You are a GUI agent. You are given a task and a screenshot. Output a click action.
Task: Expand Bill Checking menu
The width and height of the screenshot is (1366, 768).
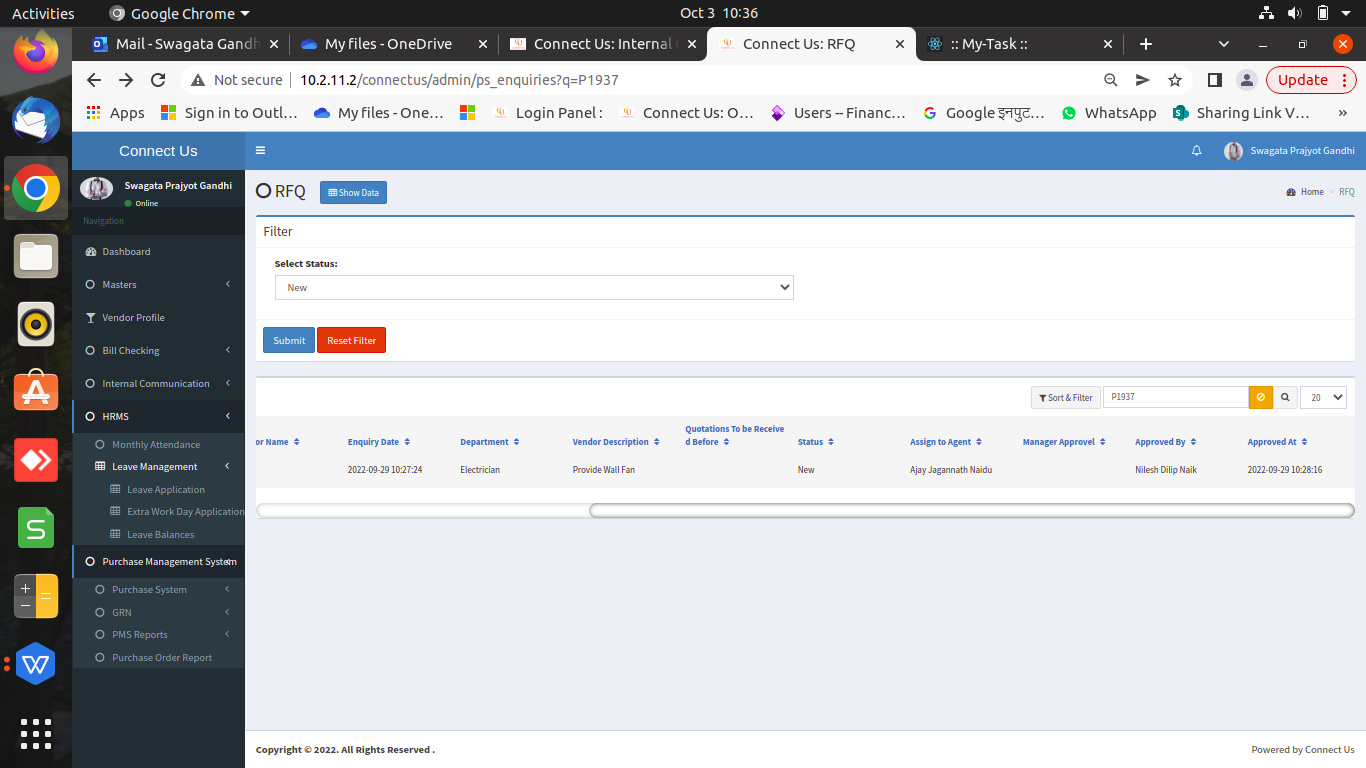click(158, 351)
